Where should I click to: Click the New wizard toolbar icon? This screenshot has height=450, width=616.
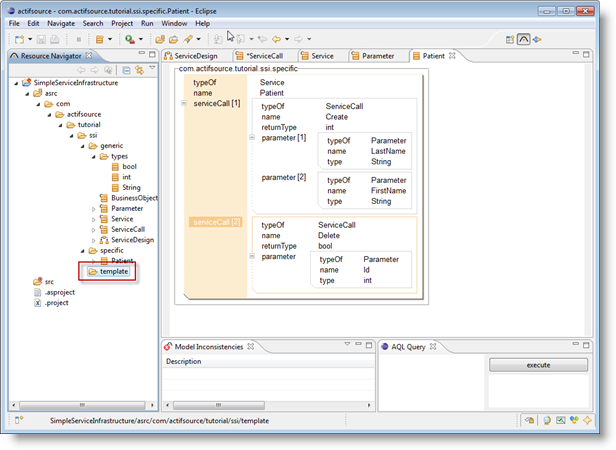point(19,39)
